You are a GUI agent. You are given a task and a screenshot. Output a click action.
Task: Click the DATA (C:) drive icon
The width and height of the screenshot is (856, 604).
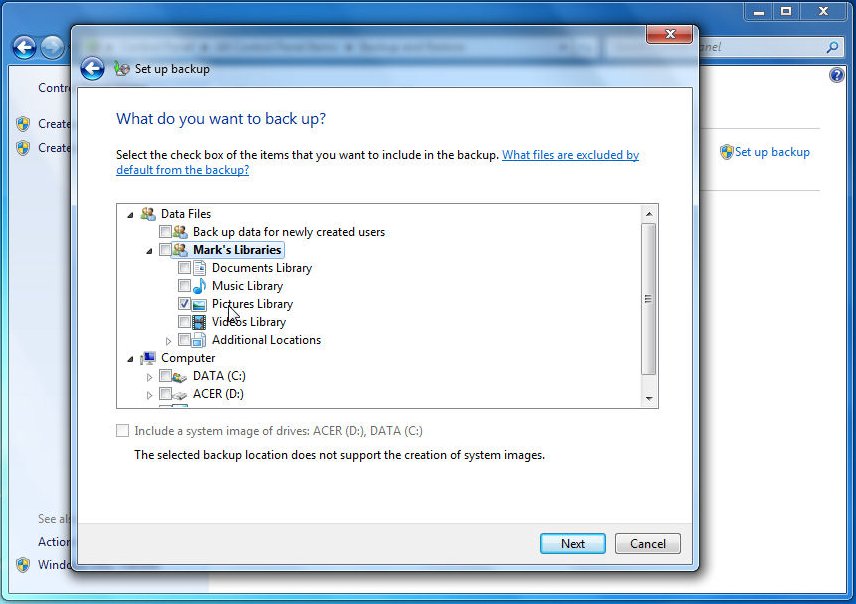[181, 376]
